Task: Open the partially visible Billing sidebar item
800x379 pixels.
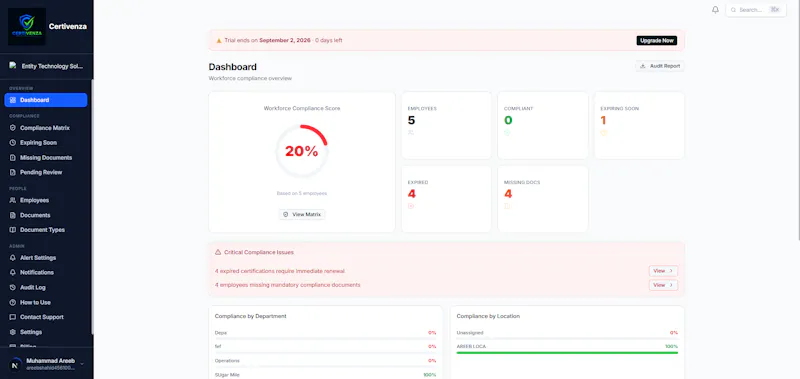Action: click(46, 346)
